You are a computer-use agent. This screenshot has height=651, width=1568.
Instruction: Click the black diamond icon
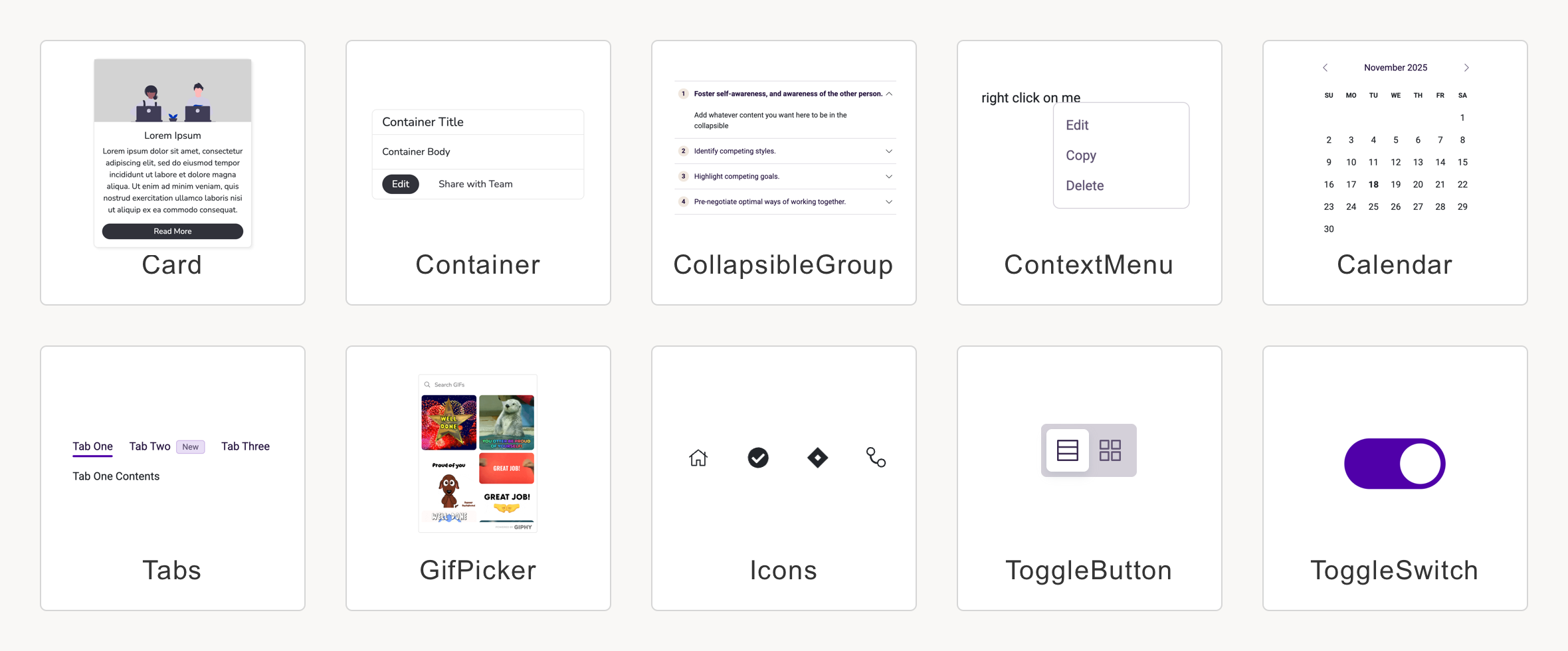(817, 458)
